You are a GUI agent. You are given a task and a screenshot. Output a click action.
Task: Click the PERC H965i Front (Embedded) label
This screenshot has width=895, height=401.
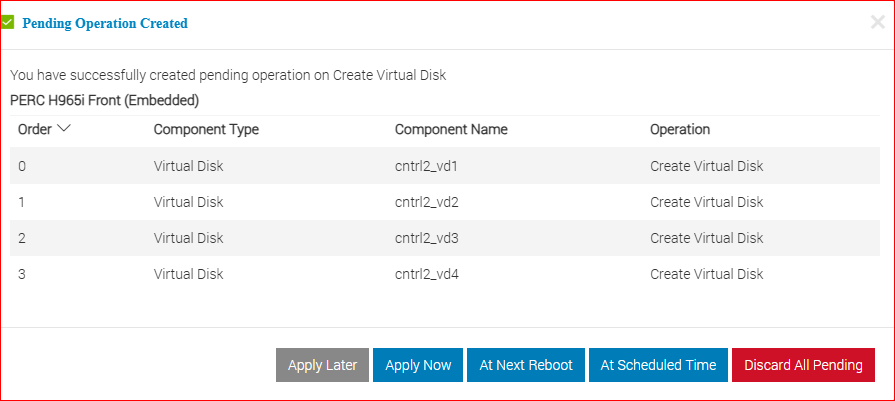tap(104, 100)
